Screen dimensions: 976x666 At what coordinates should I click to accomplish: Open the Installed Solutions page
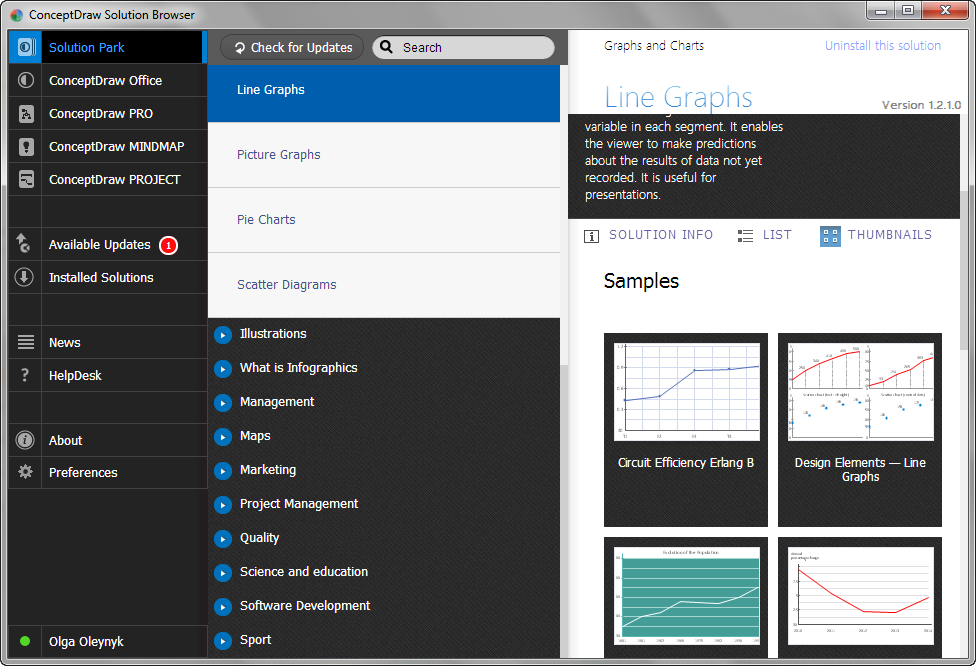tap(107, 277)
